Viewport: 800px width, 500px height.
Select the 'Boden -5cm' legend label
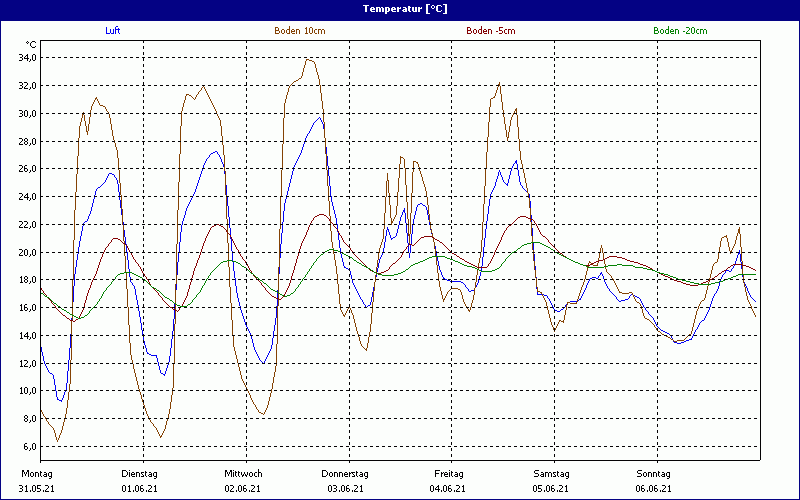tap(491, 31)
